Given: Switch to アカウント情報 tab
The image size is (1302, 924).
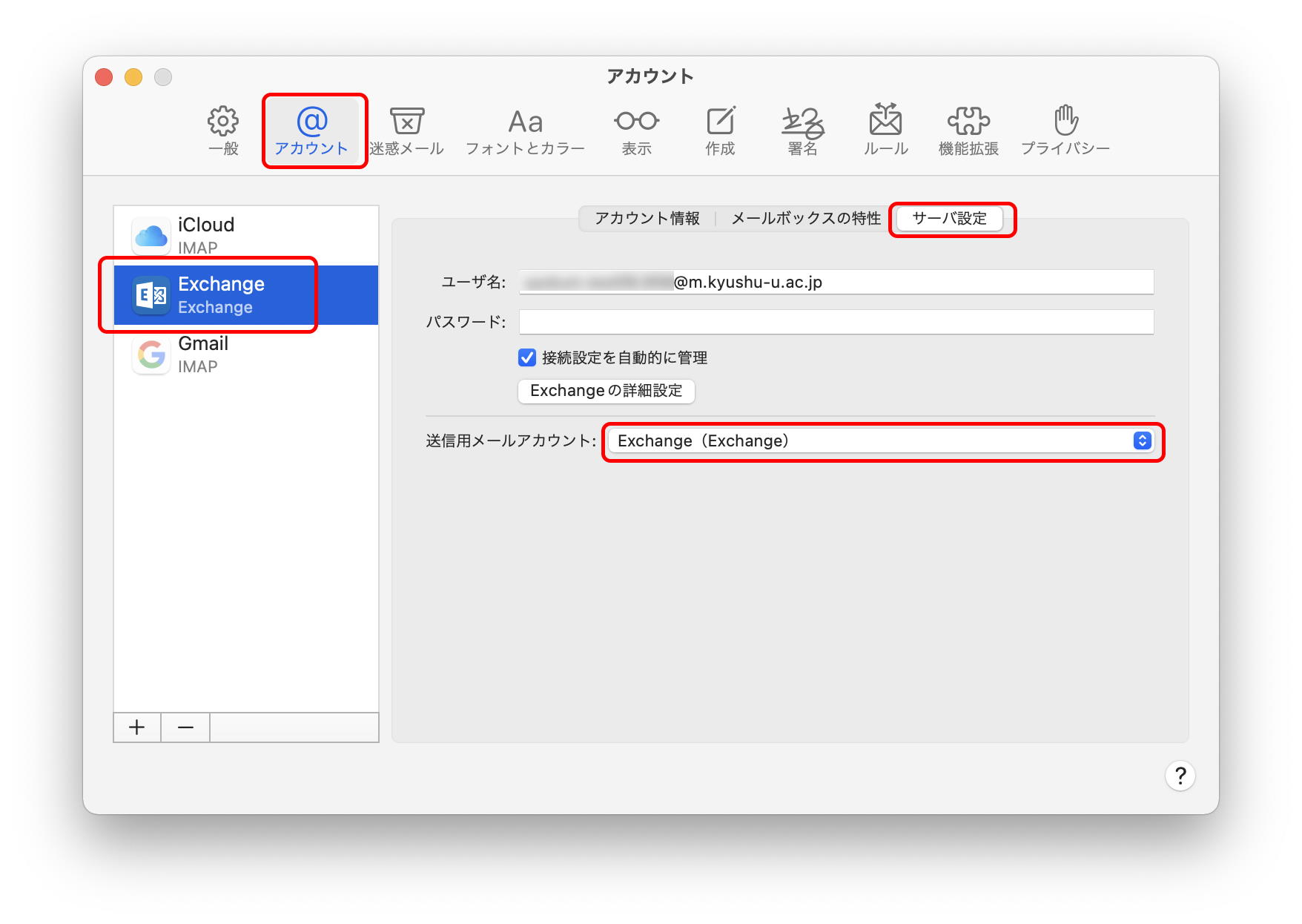Looking at the screenshot, I should 647,219.
